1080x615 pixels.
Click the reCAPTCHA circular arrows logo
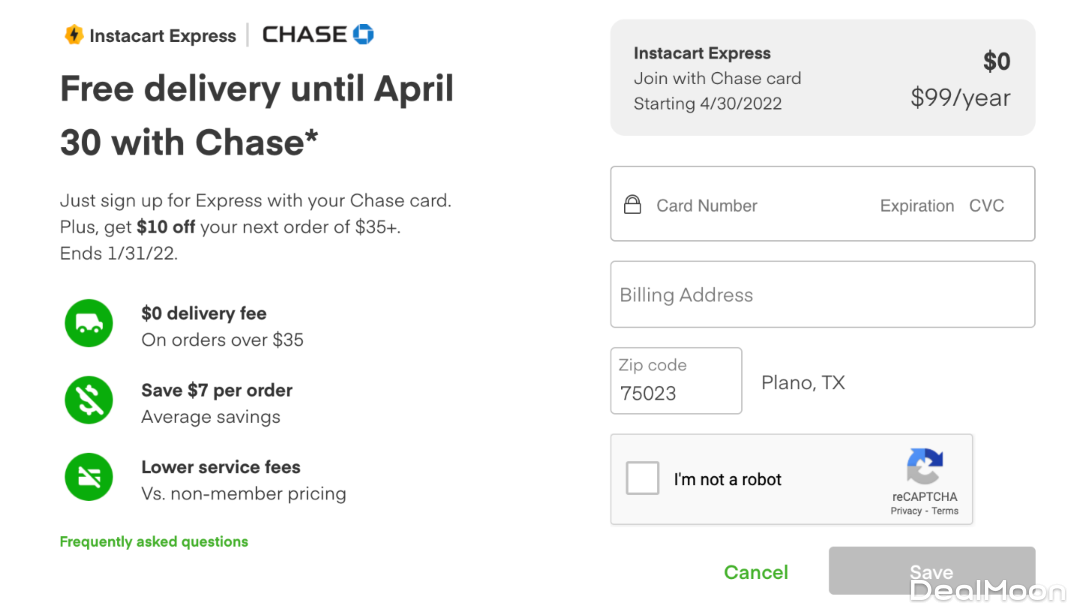coord(925,467)
